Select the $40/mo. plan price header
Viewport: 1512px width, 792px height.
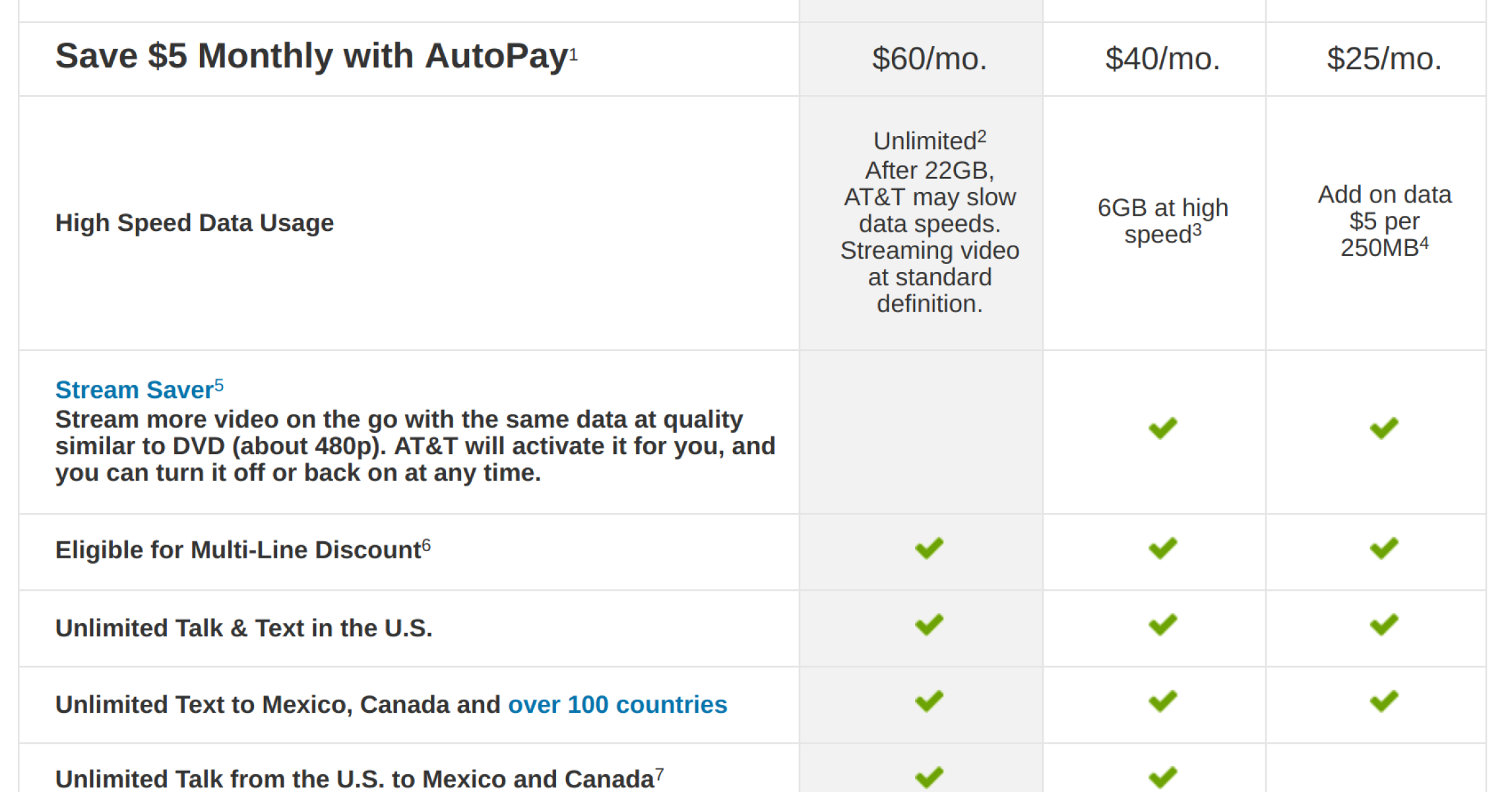(1162, 59)
